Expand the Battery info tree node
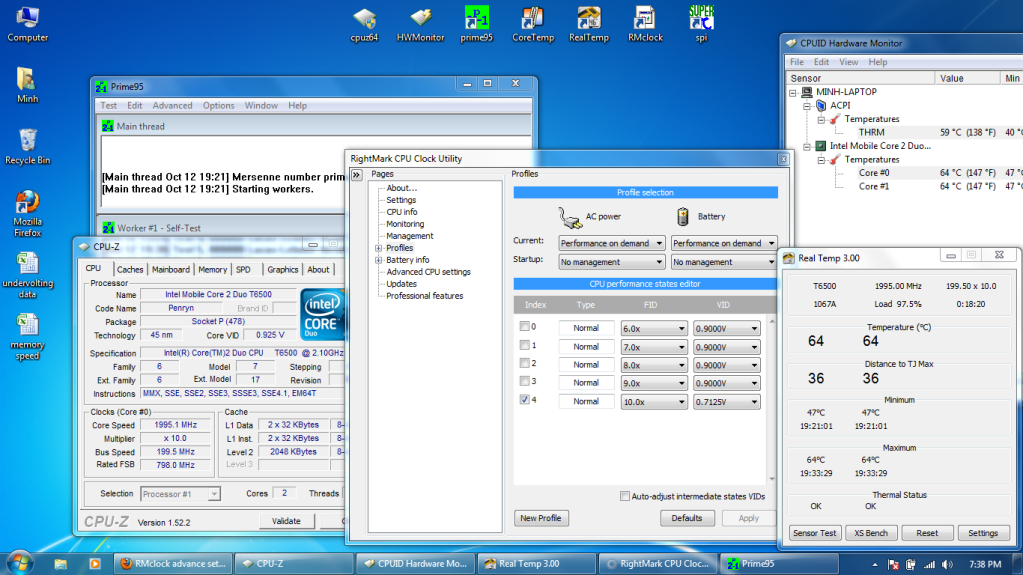Viewport: 1023px width, 575px height. (378, 260)
